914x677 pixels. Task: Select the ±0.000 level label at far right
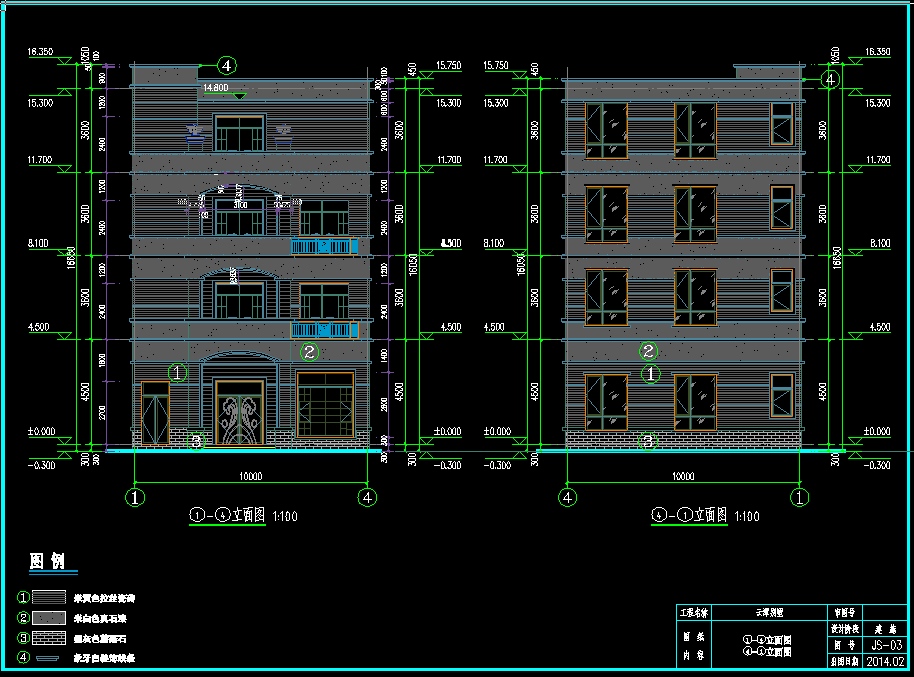pyautogui.click(x=877, y=431)
